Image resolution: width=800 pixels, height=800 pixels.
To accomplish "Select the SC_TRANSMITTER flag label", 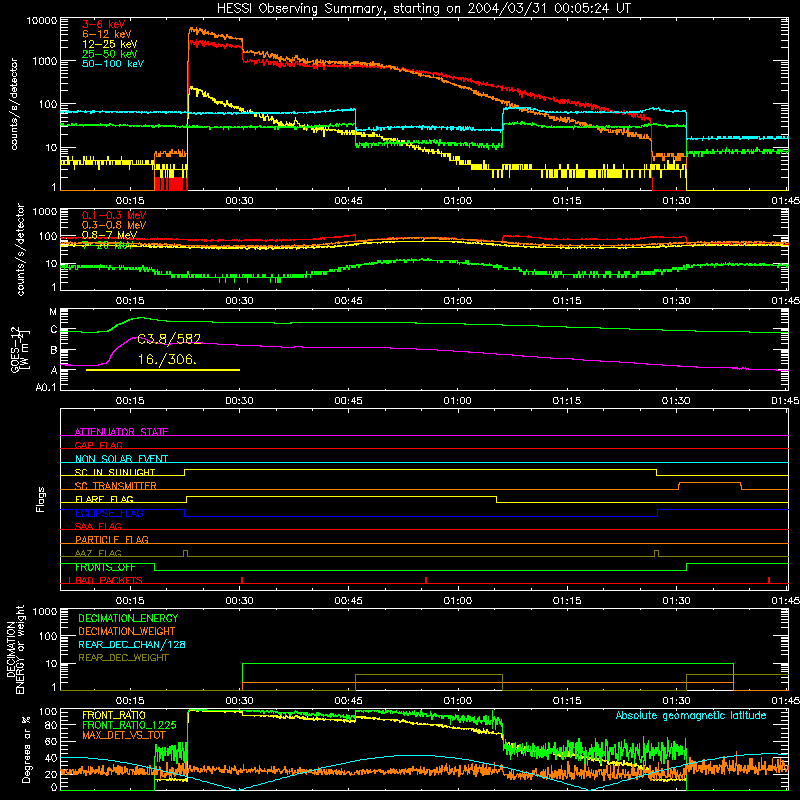I will point(116,486).
